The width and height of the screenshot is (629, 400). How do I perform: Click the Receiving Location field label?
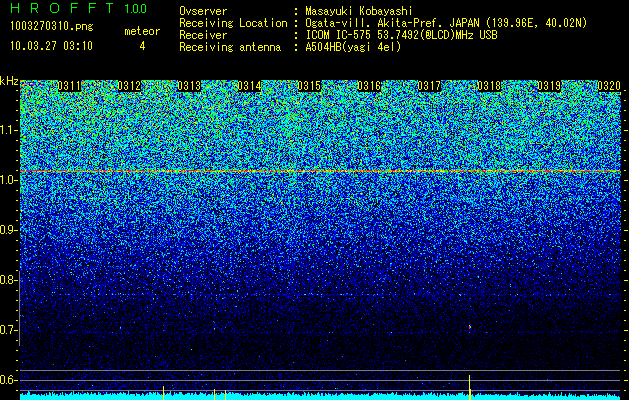point(233,23)
